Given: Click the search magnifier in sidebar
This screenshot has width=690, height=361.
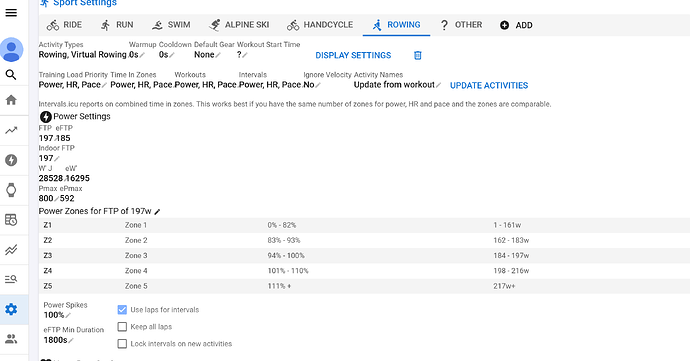Looking at the screenshot, I should tap(11, 75).
